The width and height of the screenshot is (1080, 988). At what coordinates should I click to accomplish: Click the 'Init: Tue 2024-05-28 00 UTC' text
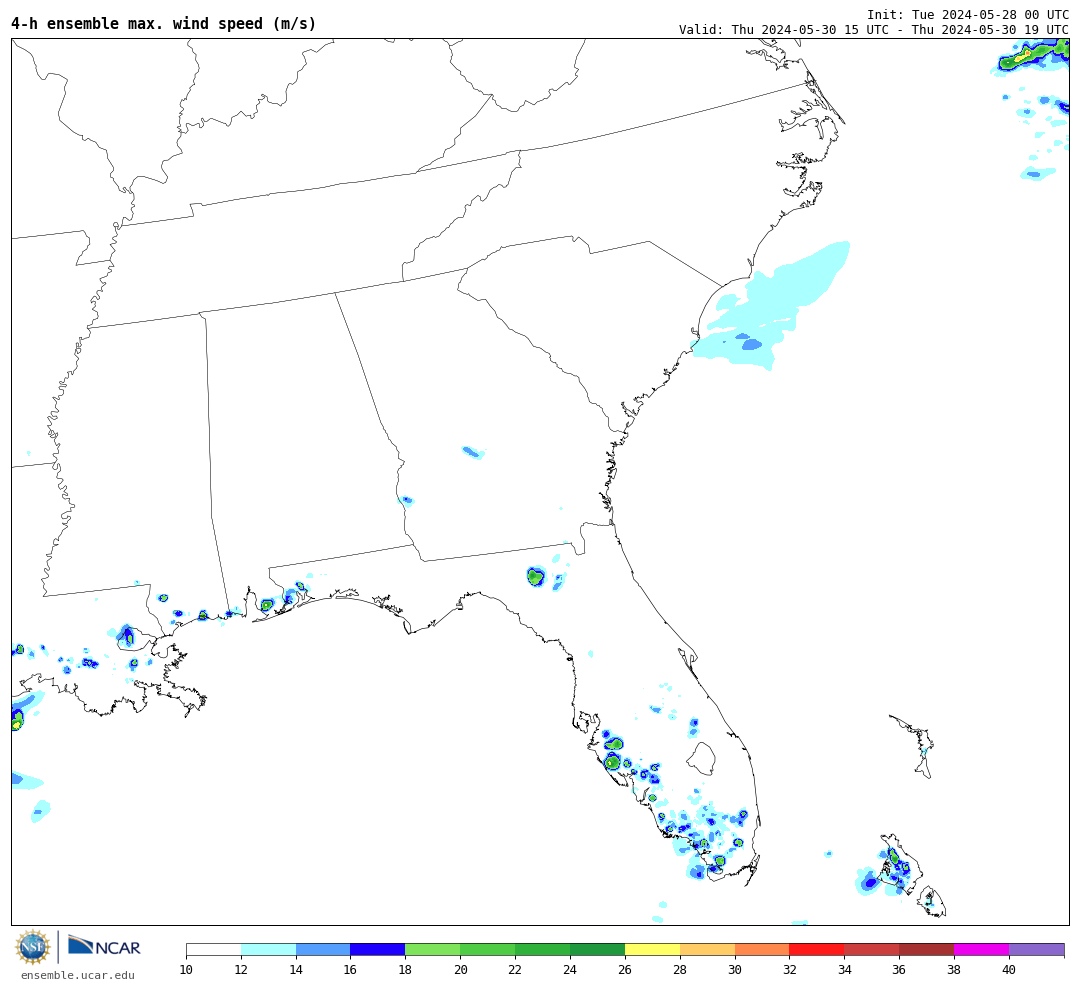[968, 14]
